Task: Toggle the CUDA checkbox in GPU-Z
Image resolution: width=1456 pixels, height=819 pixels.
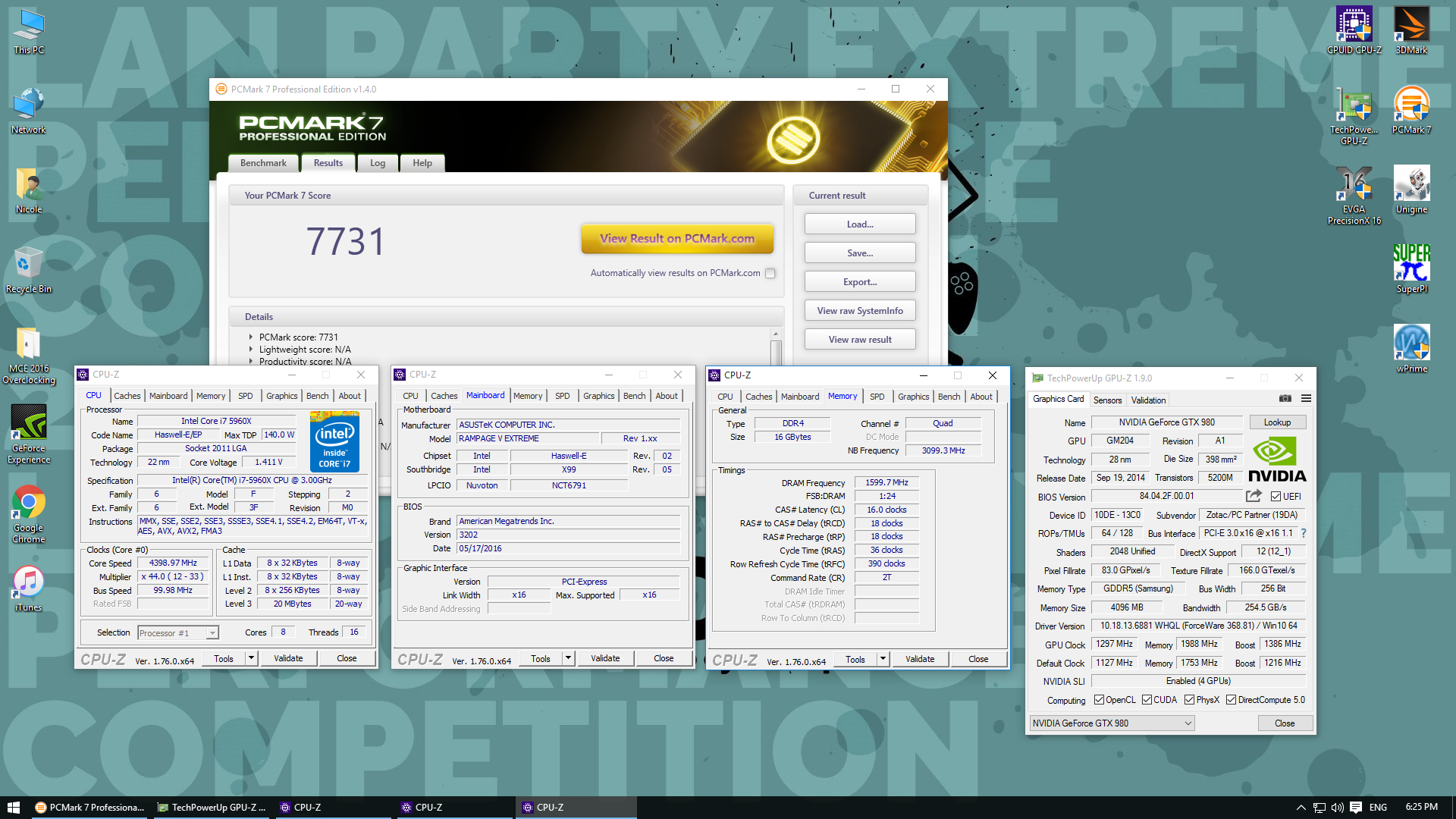Action: (1147, 700)
